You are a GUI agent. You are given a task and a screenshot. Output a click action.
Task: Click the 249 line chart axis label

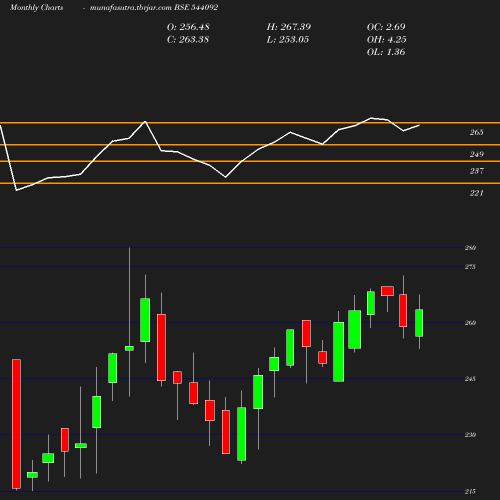point(476,154)
